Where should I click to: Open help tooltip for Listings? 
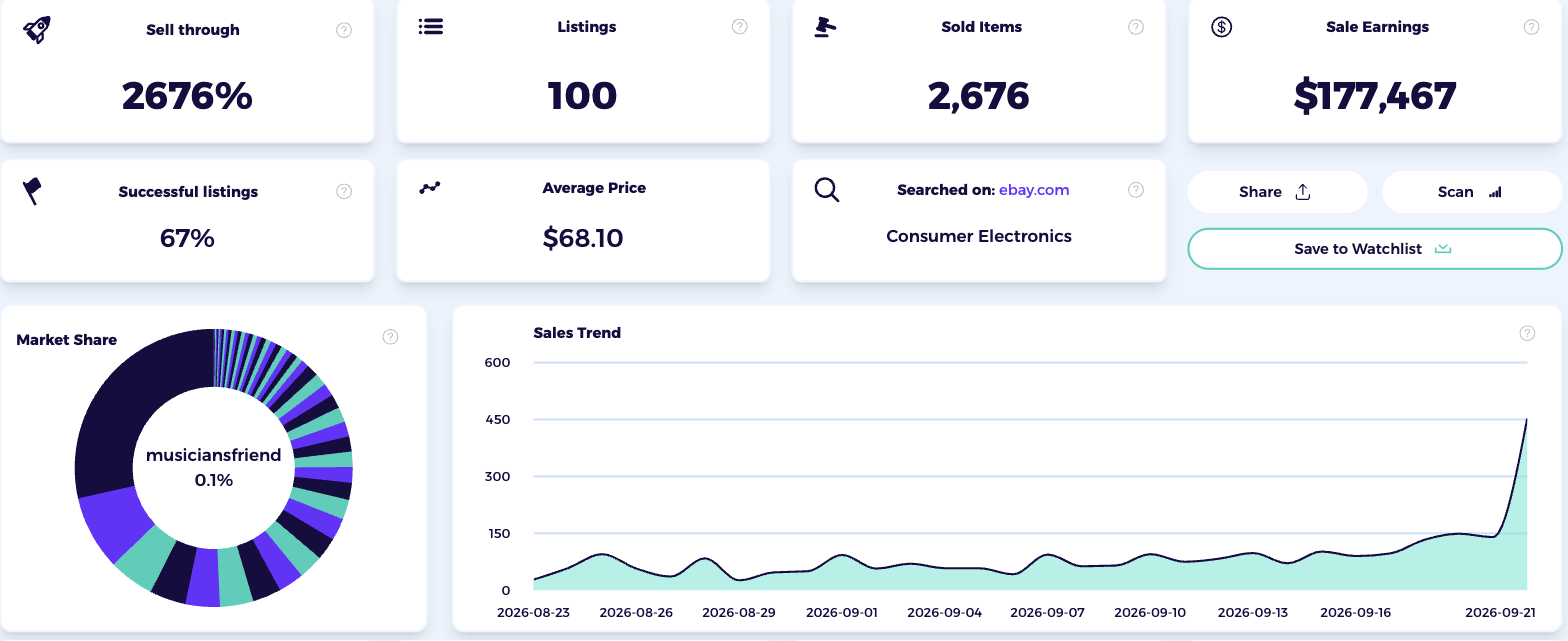click(740, 27)
